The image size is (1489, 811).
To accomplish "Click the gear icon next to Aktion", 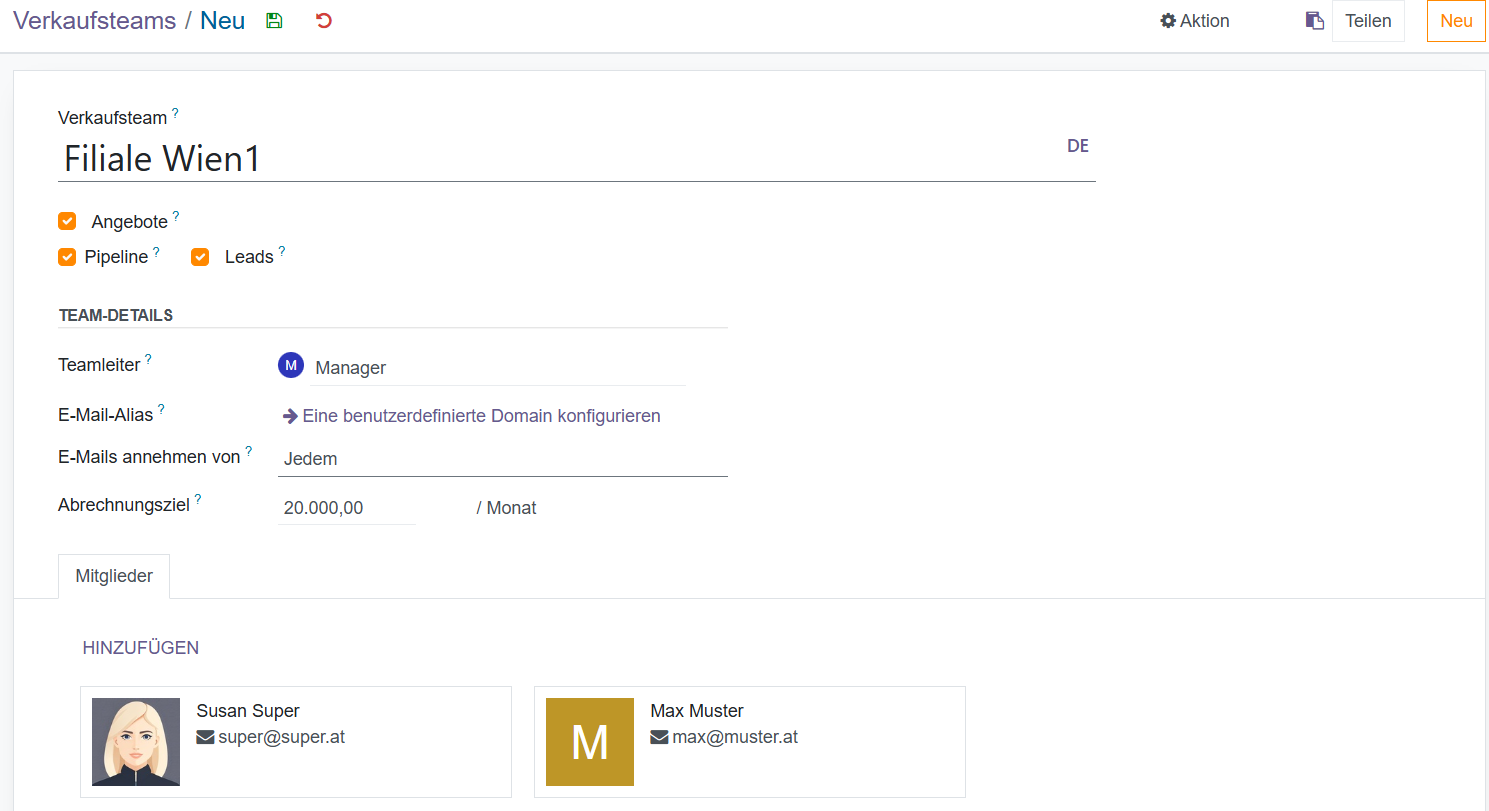I will tap(1167, 21).
